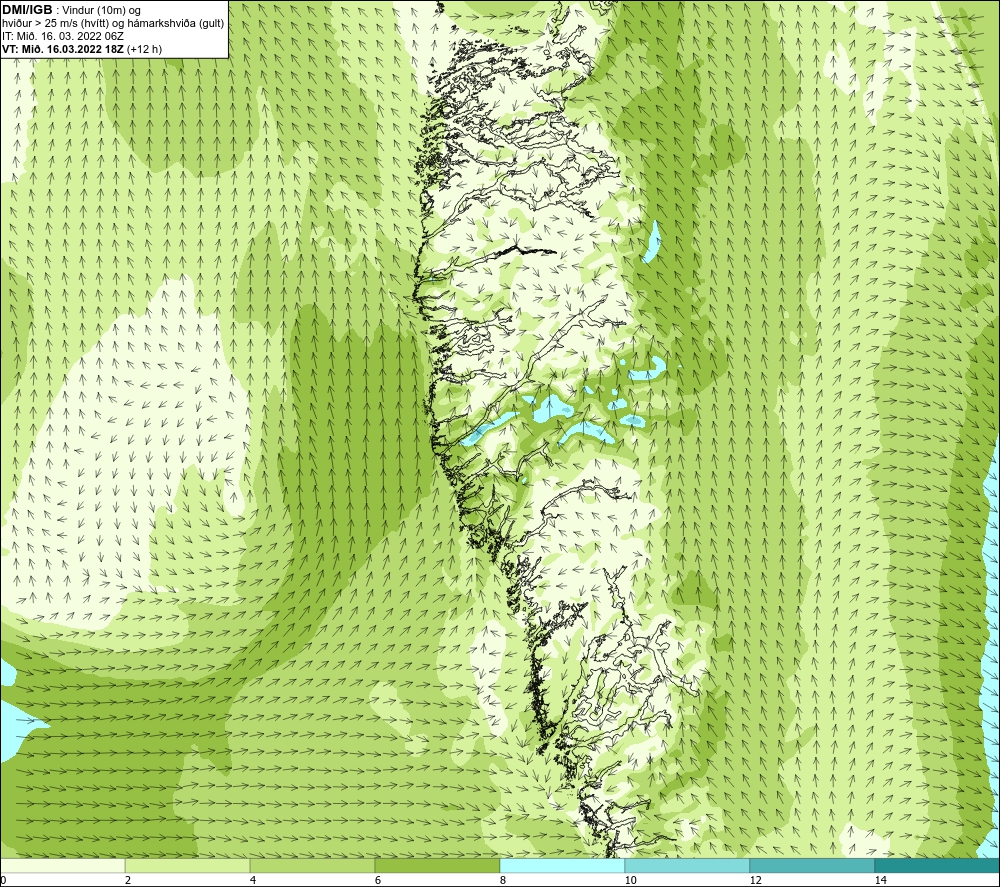Viewport: 1000px width, 887px height.
Task: Click the scale label '4'
Action: [253, 880]
